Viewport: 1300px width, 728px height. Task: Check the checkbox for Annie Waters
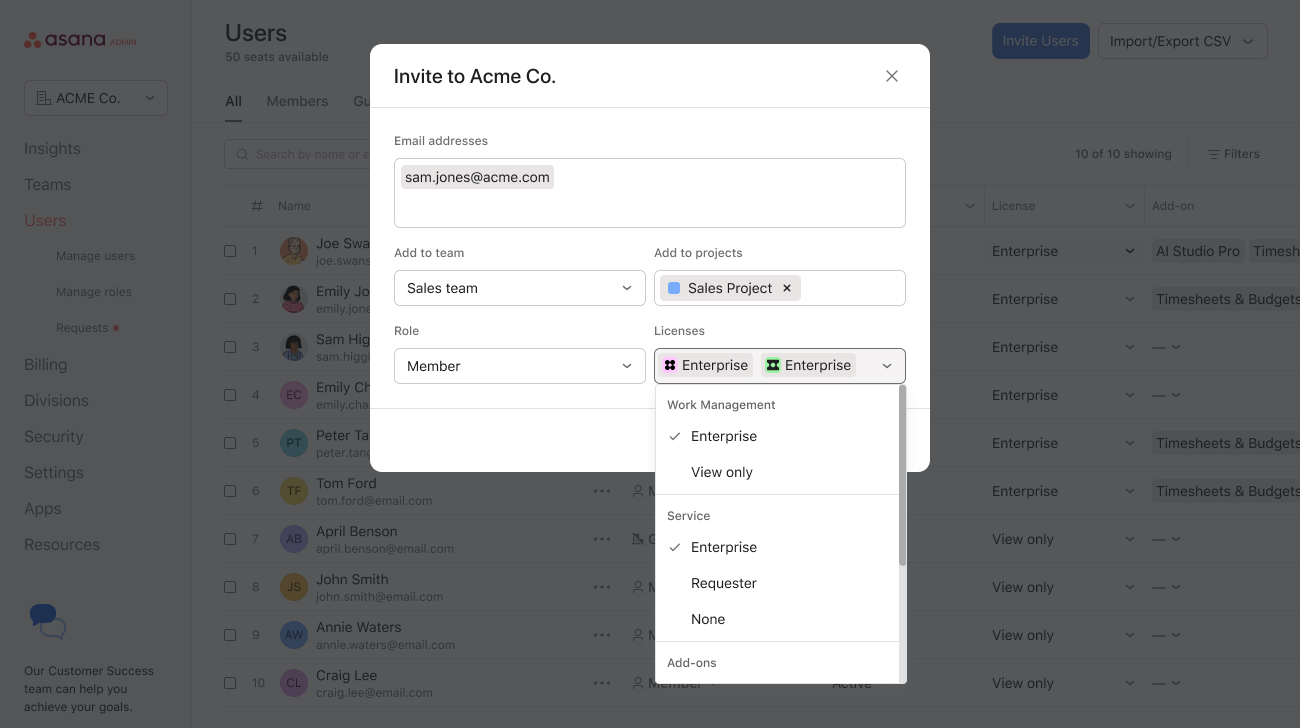pos(230,635)
